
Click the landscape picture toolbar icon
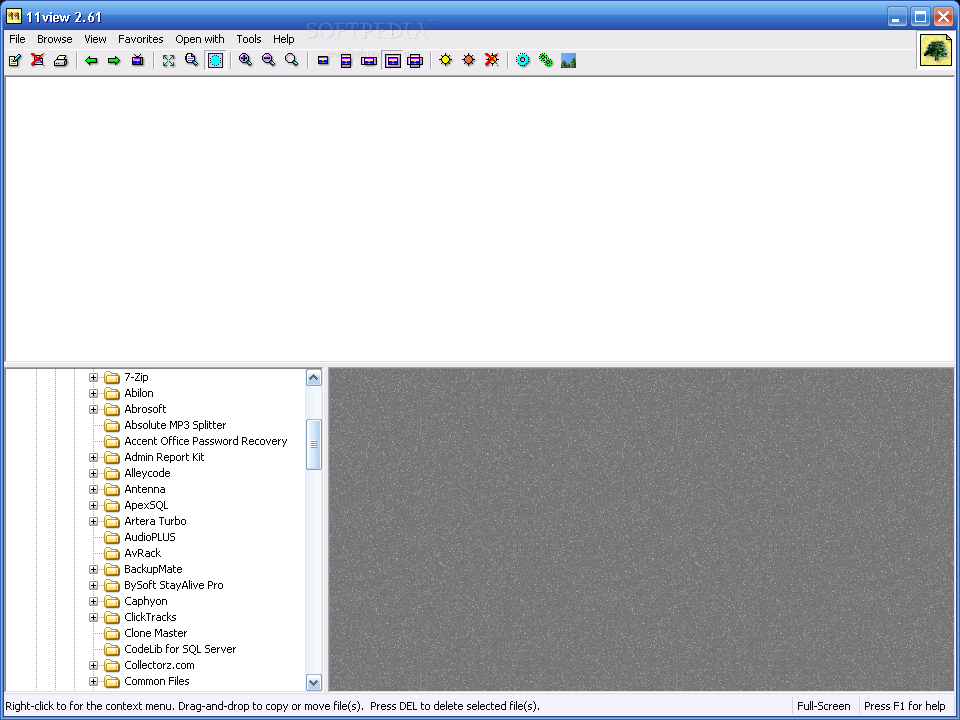[x=568, y=60]
